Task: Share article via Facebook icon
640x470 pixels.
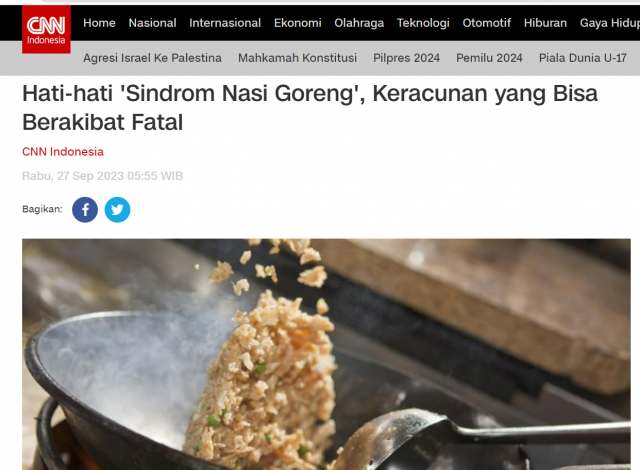Action: [85, 210]
